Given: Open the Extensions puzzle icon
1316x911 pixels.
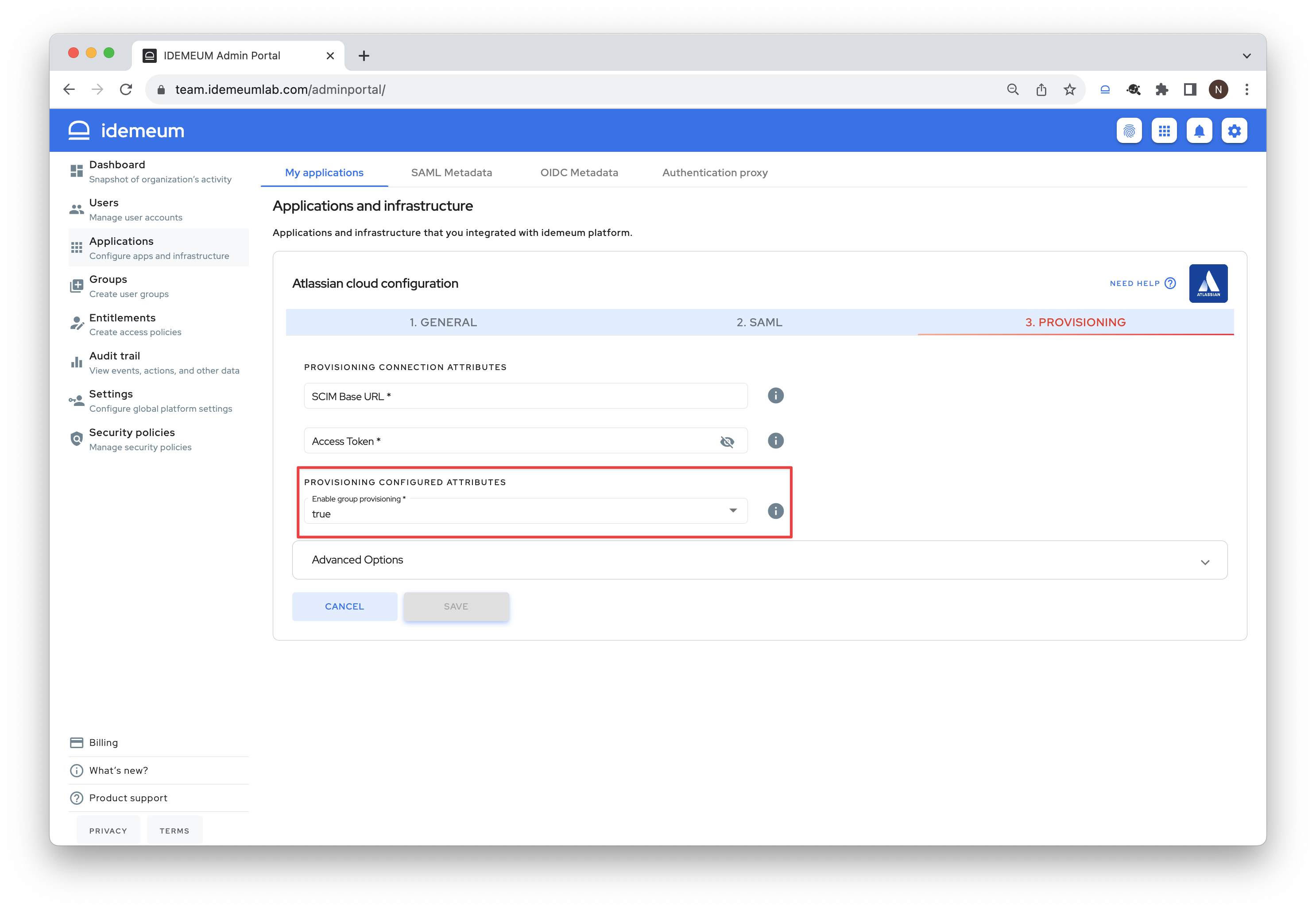Looking at the screenshot, I should (x=1161, y=89).
